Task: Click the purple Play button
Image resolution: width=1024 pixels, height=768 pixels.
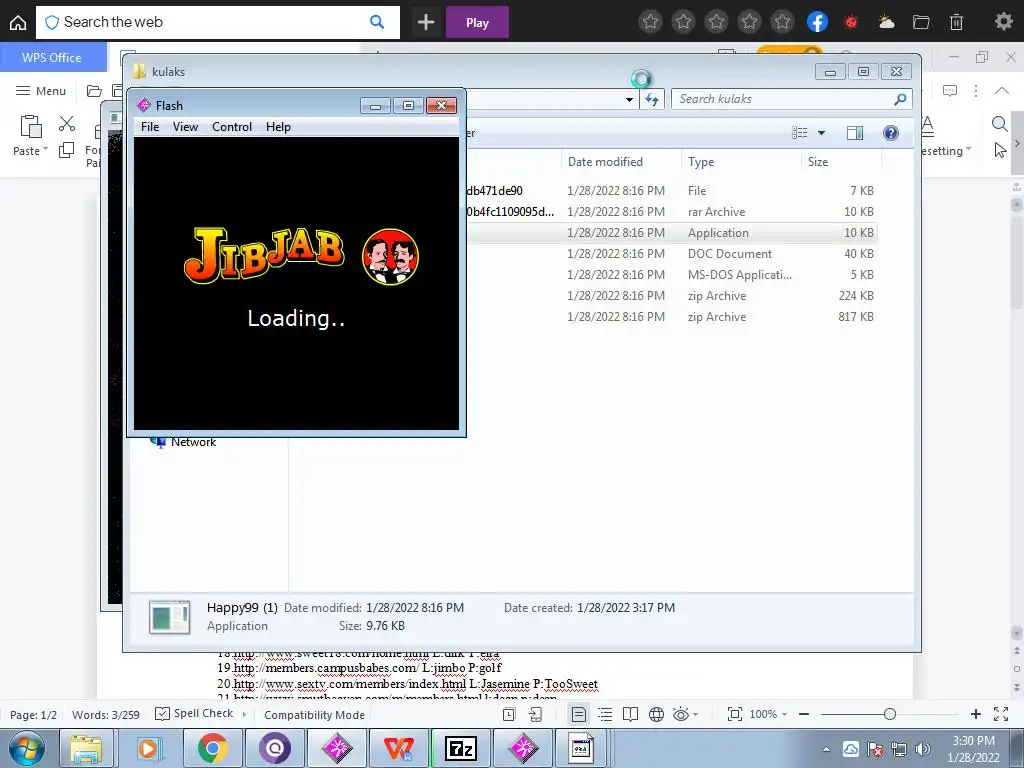Action: pos(477,23)
